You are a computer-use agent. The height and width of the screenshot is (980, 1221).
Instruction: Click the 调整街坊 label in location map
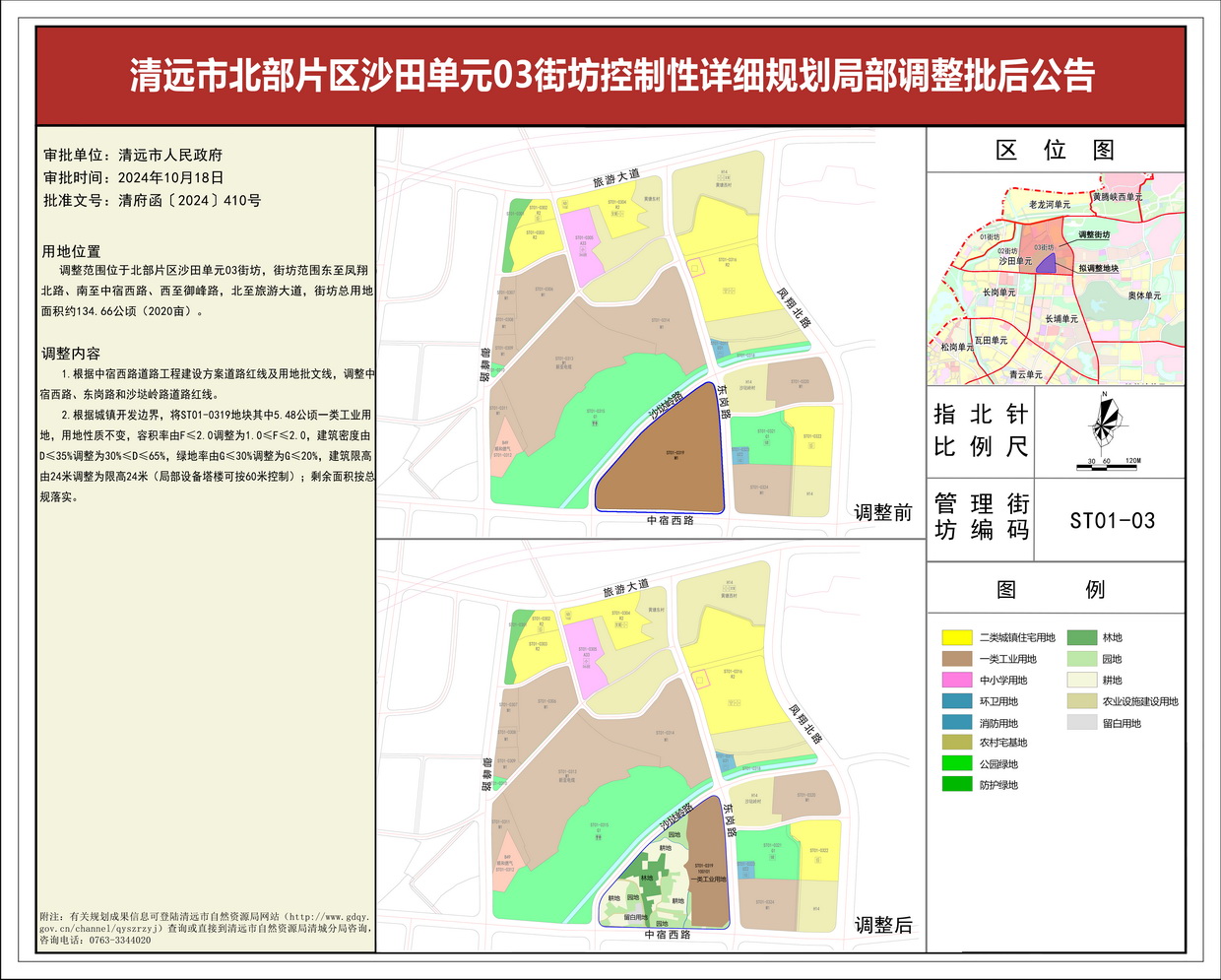point(1093,235)
